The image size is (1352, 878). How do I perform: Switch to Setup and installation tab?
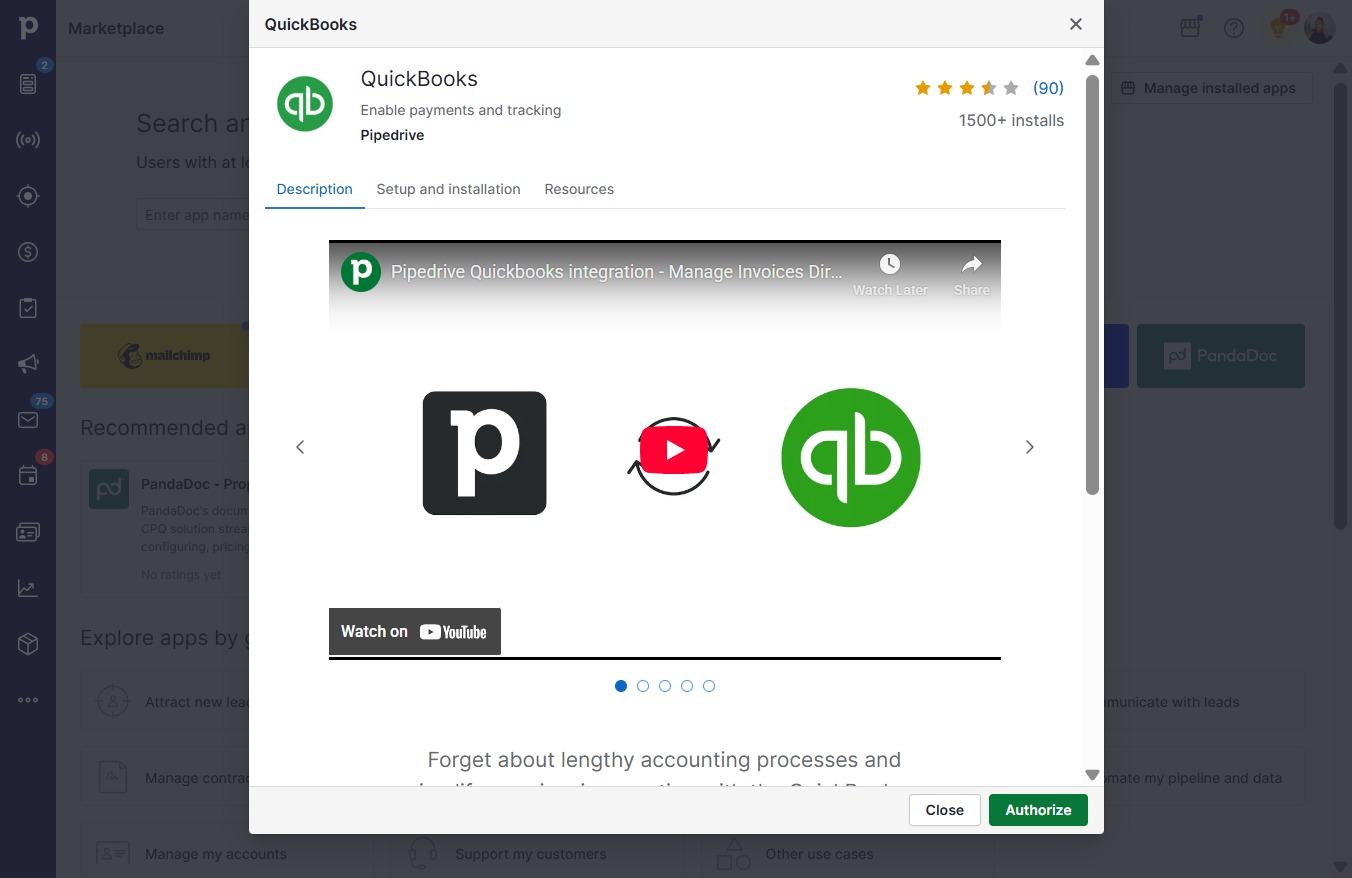pyautogui.click(x=448, y=189)
